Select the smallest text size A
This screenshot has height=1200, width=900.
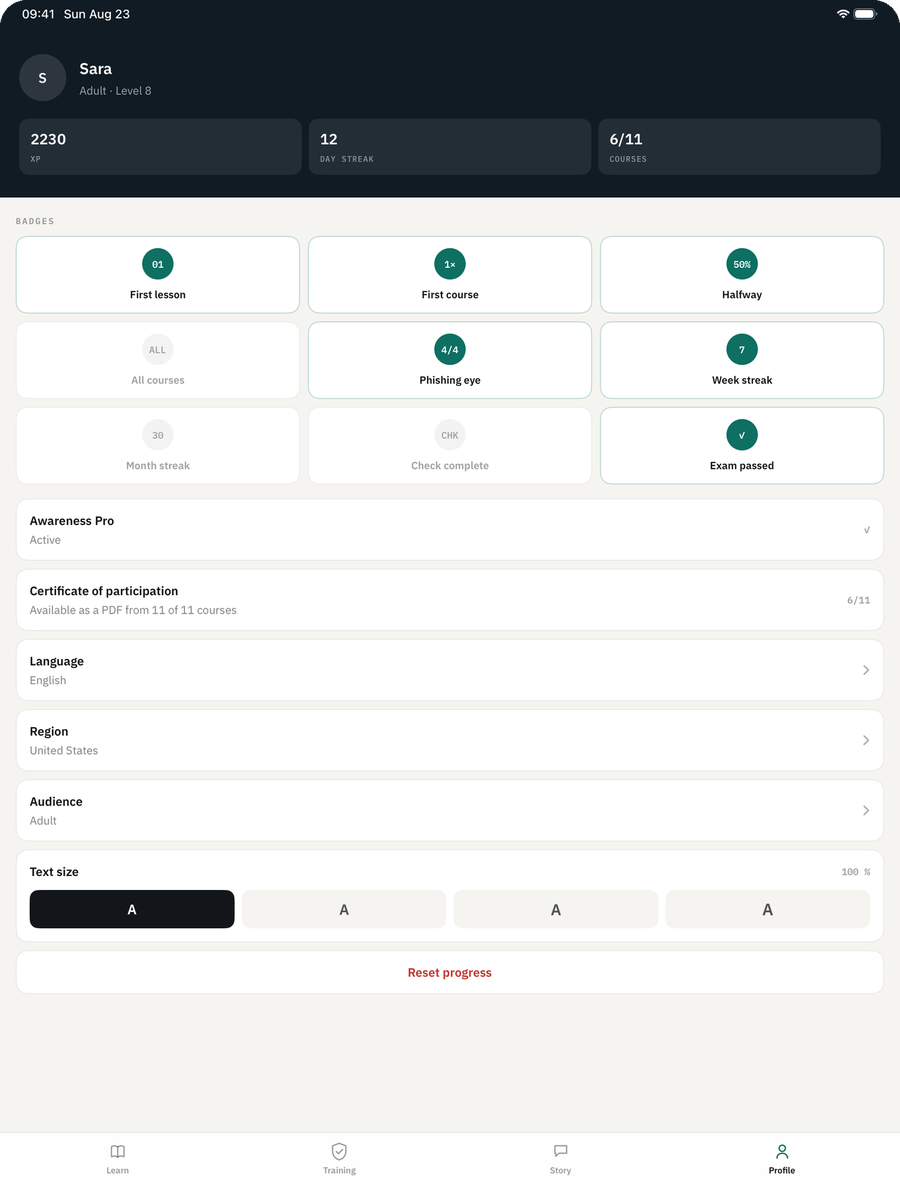tap(132, 909)
